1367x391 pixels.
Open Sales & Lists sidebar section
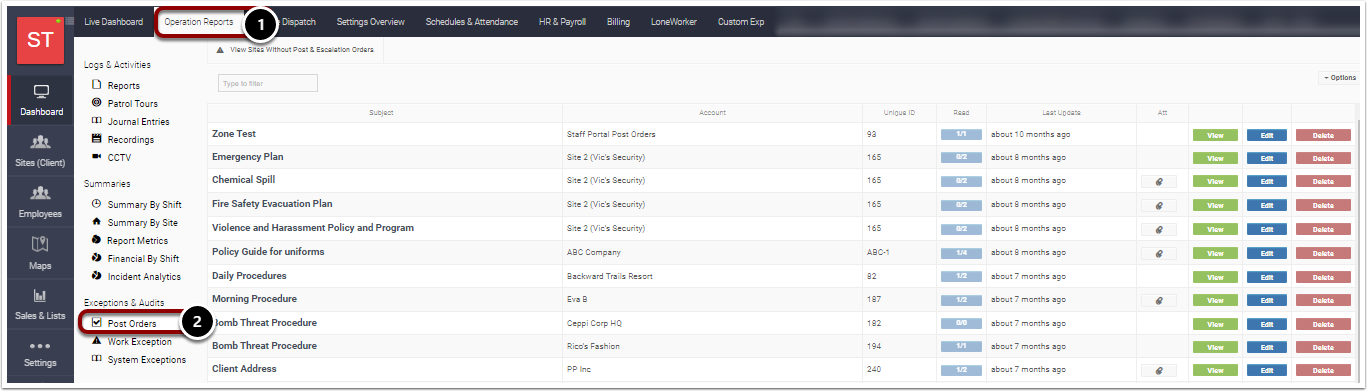point(41,305)
